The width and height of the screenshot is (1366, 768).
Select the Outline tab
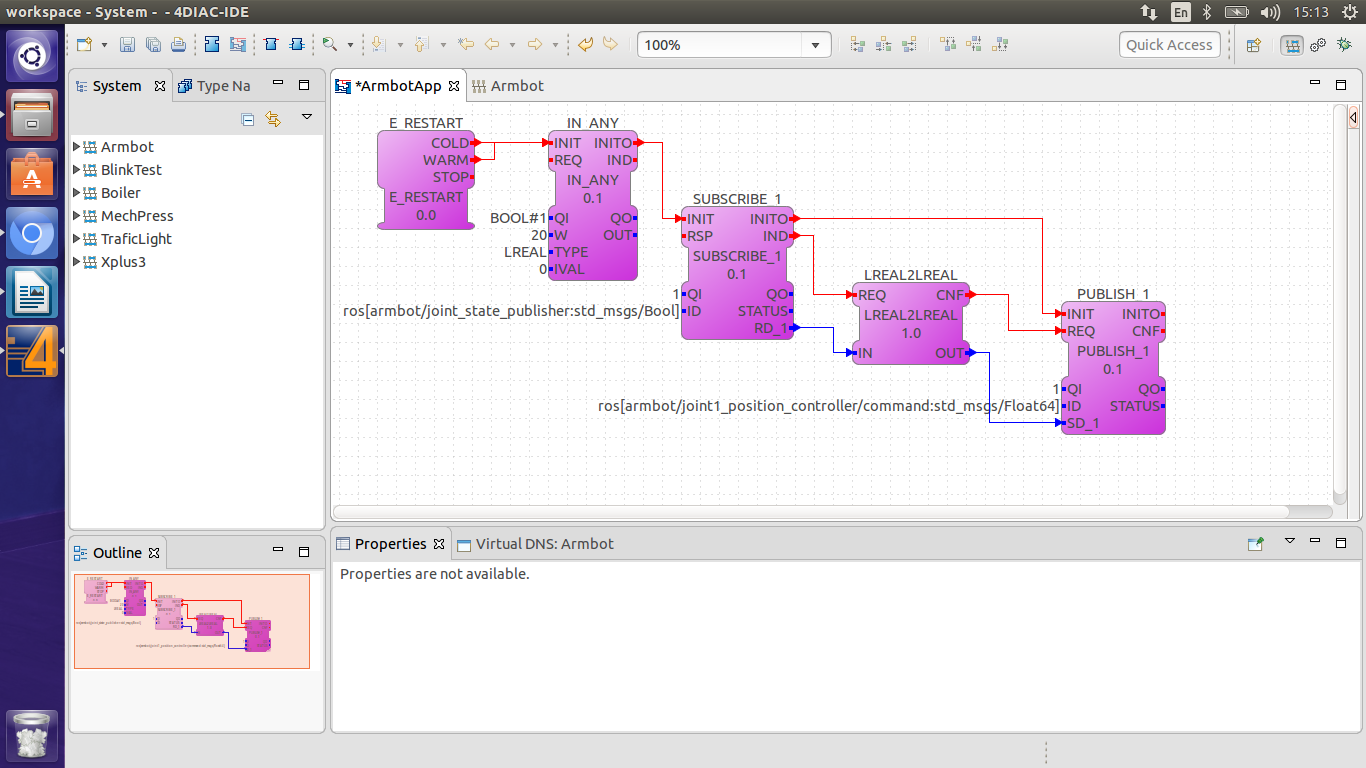click(x=117, y=553)
